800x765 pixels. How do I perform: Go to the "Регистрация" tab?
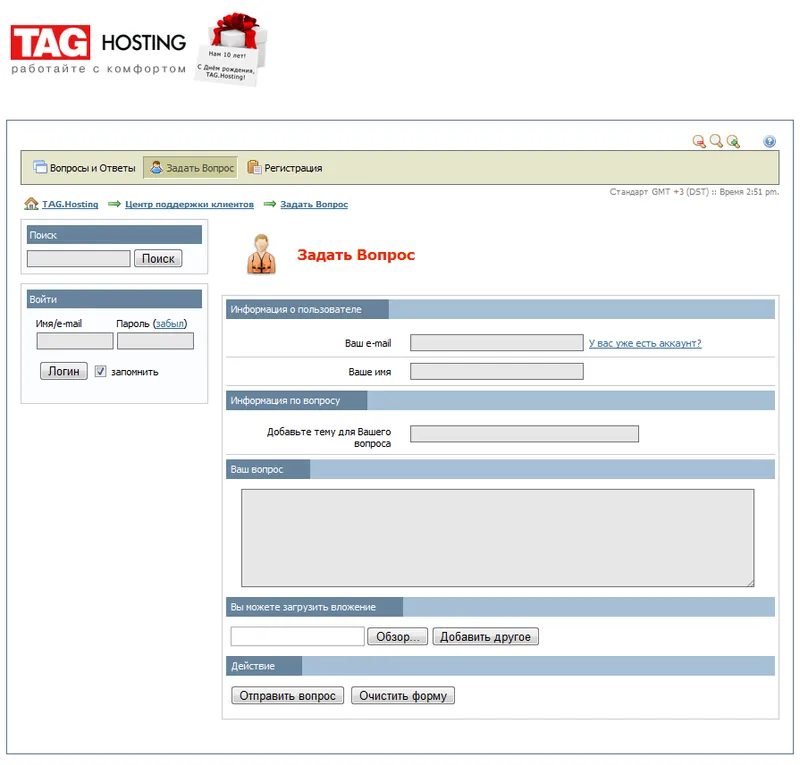pyautogui.click(x=285, y=167)
